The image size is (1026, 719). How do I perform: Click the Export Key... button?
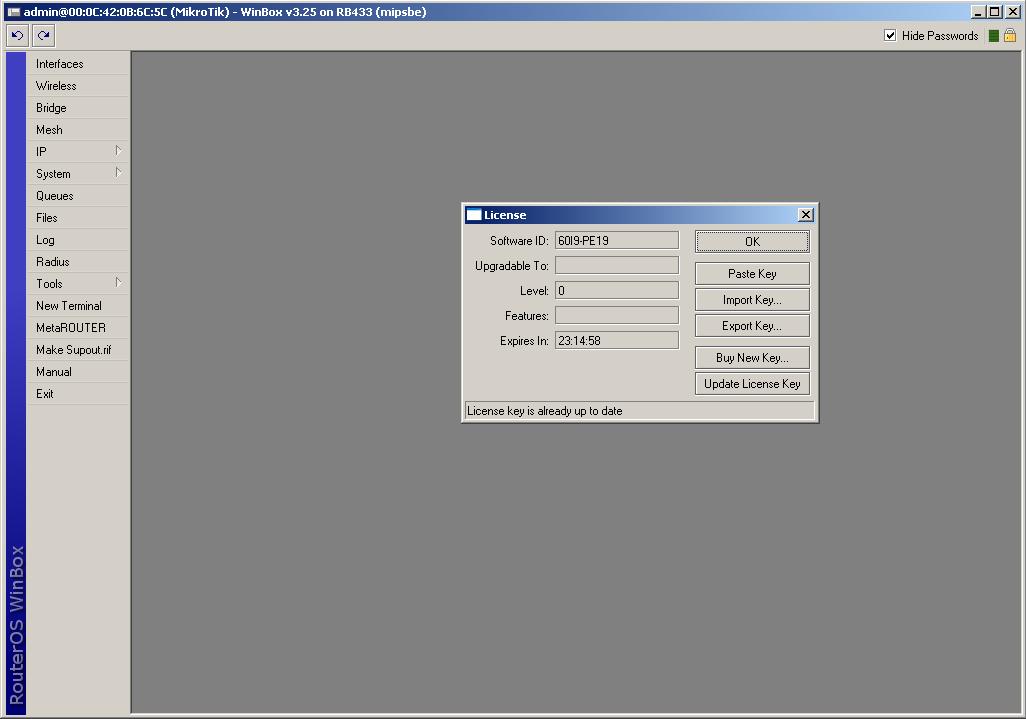[x=752, y=326]
